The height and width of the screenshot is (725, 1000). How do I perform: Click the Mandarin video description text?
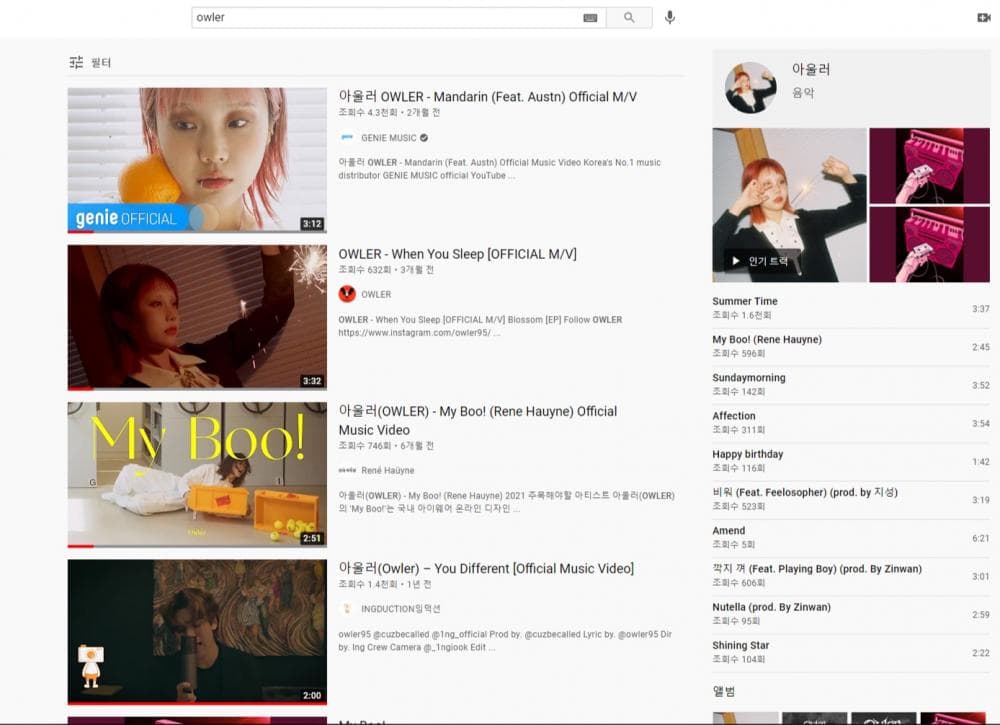[499, 169]
